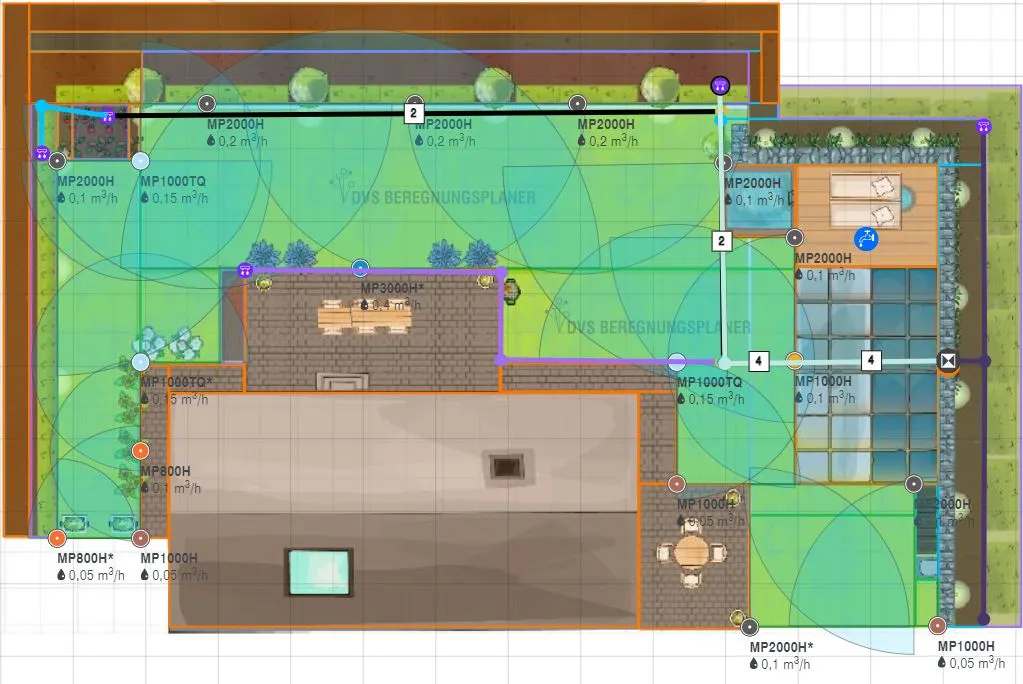Click the leftmost MP2000H 0,2 m³/h sprinkler
Image resolution: width=1023 pixels, height=684 pixels.
pyautogui.click(x=207, y=103)
